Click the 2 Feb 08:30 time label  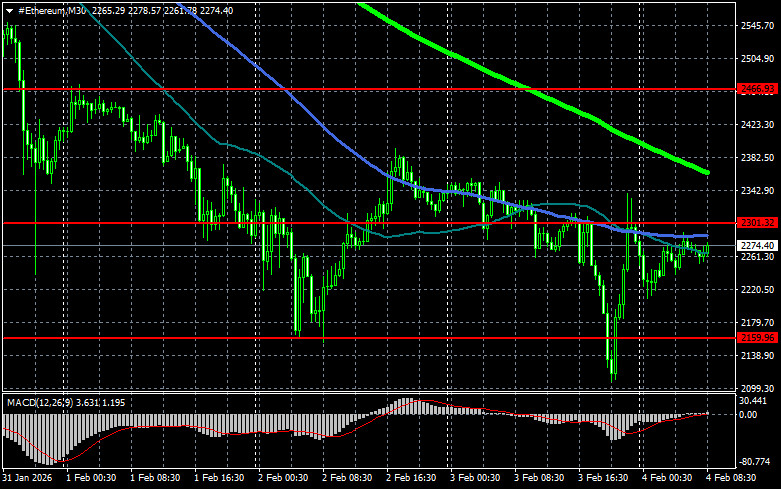pos(347,478)
